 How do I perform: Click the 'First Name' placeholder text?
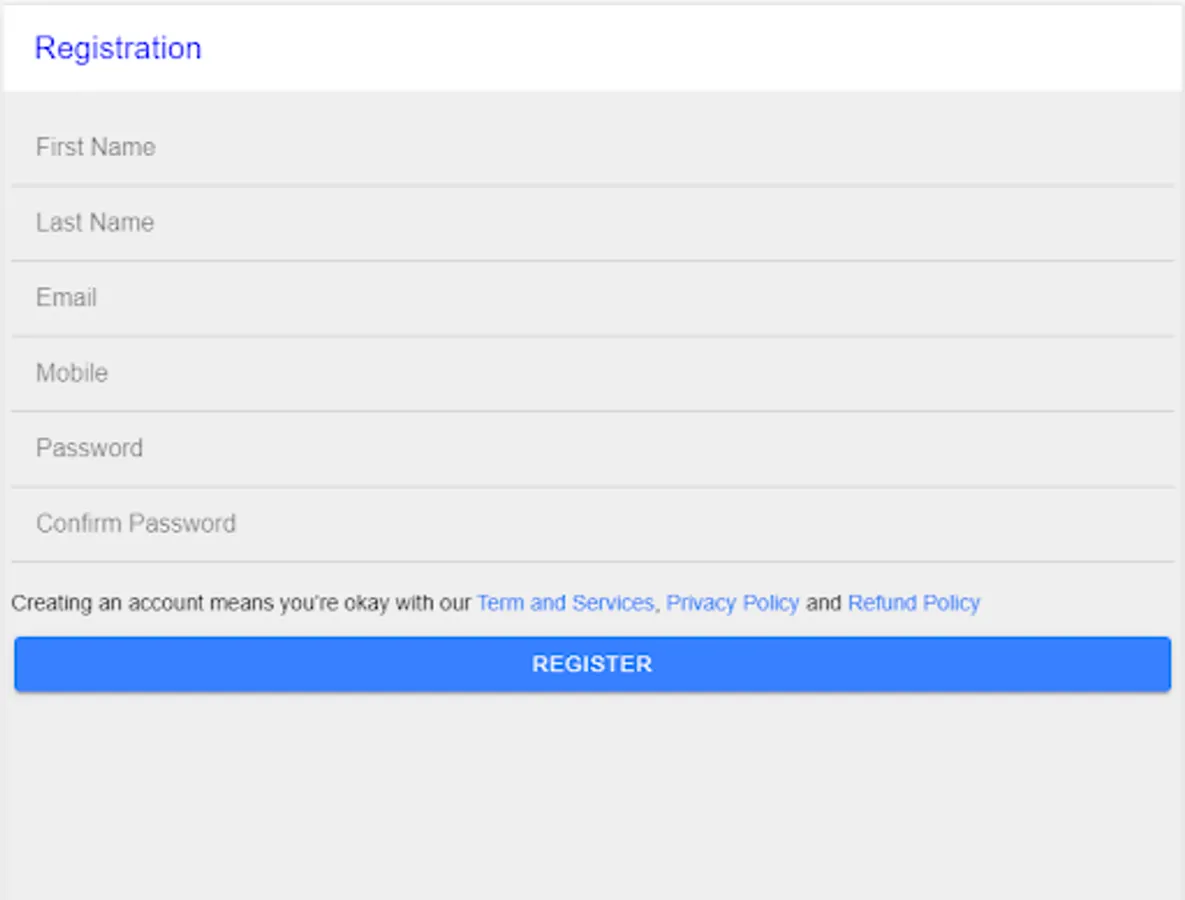[96, 147]
